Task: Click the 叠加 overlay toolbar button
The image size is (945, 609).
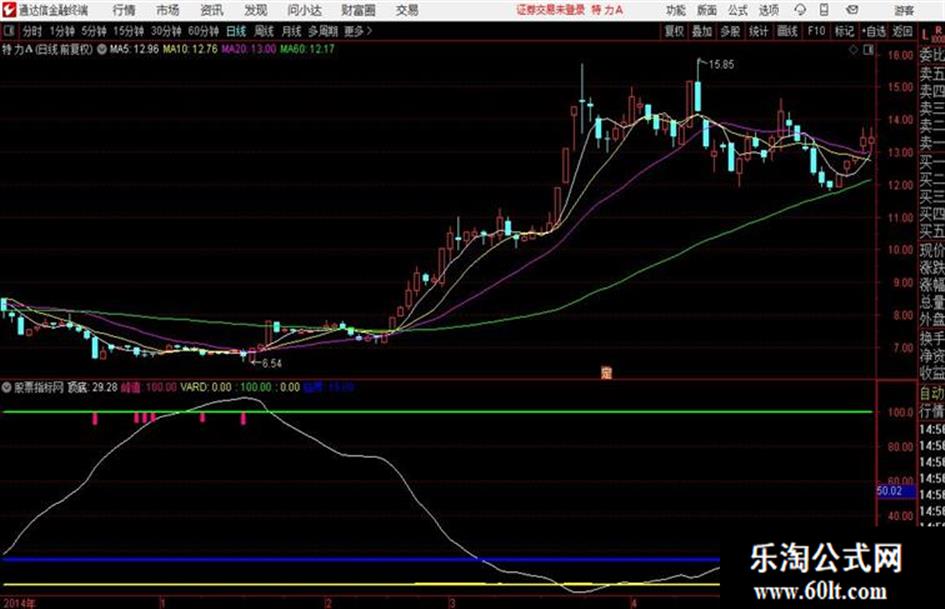Action: click(702, 31)
